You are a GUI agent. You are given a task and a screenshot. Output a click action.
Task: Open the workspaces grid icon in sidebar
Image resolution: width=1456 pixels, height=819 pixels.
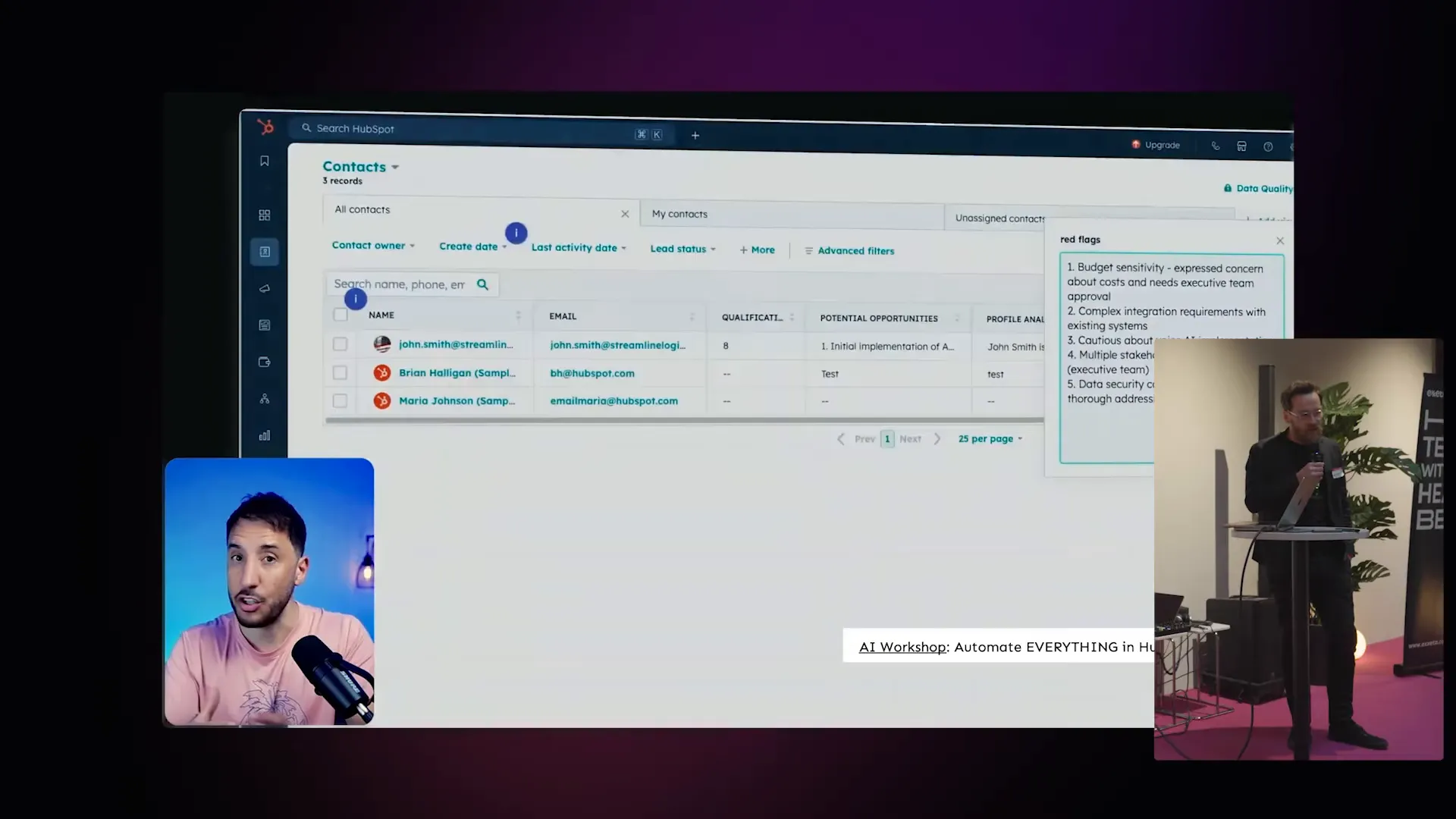(x=264, y=215)
